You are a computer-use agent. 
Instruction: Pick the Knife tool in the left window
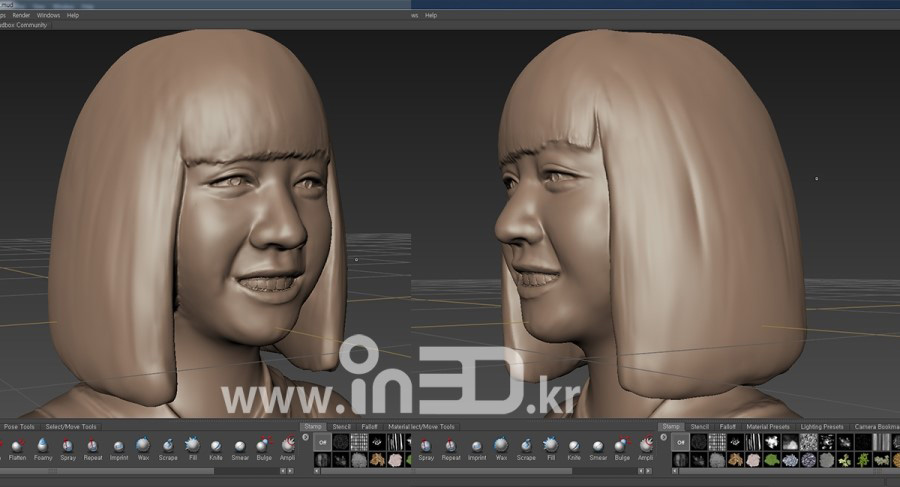[x=216, y=449]
